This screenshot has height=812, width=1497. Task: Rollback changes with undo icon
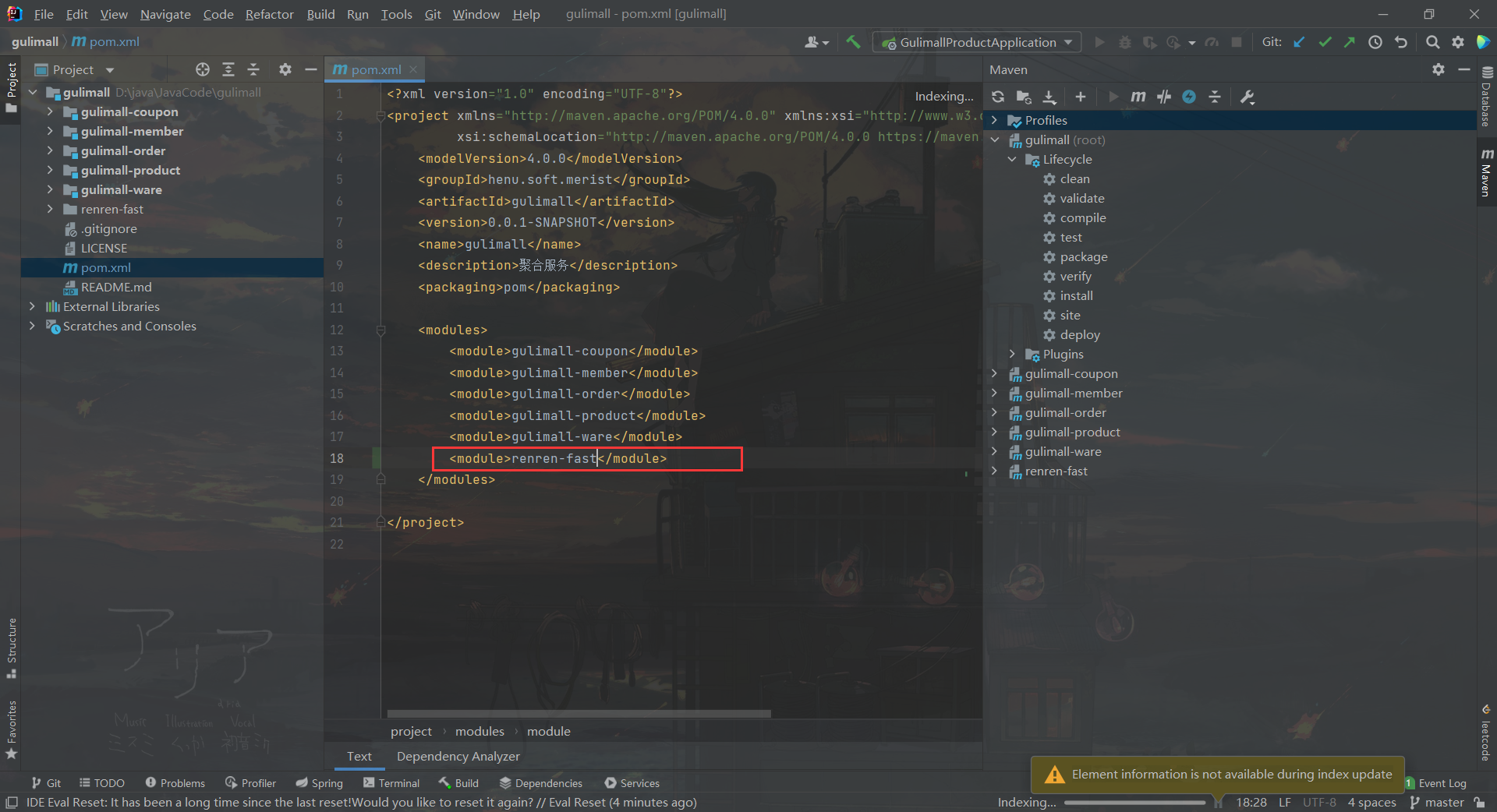pos(1401,42)
